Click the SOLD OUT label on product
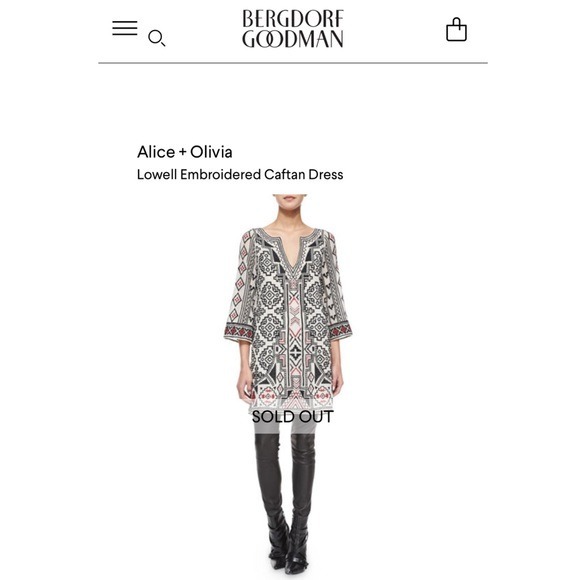The height and width of the screenshot is (580, 580). [293, 417]
